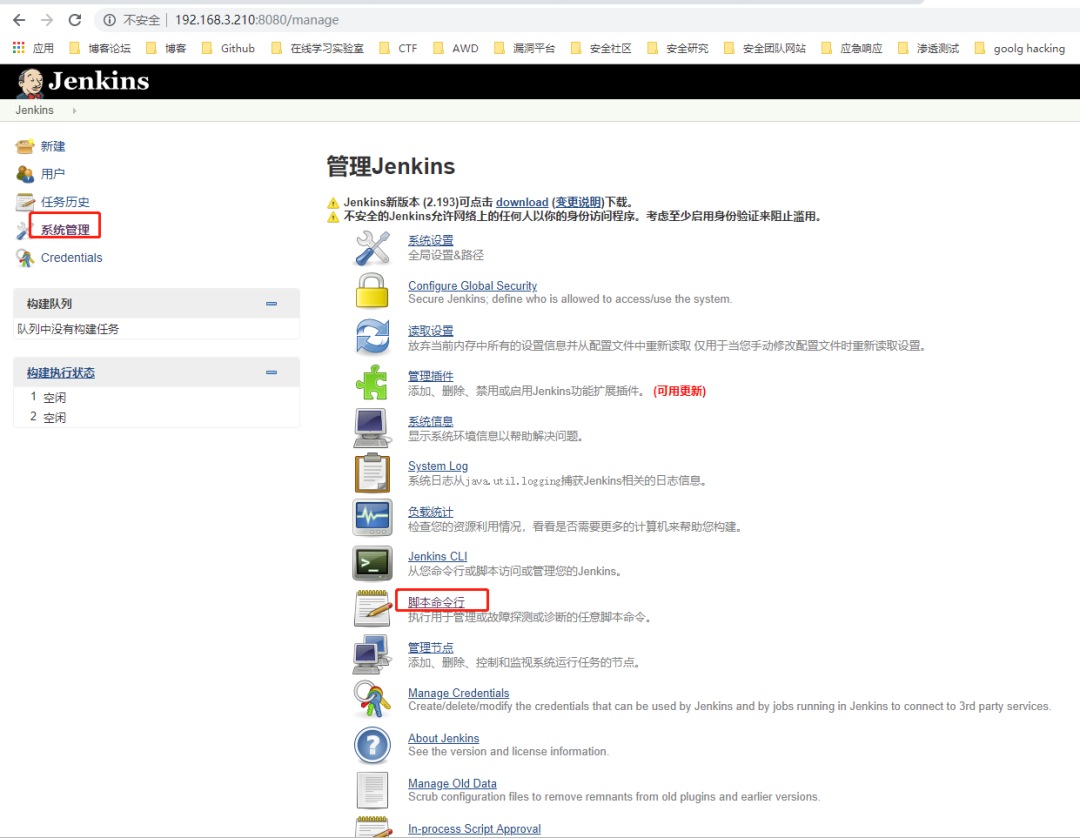Click the Credentials keys icon in sidebar

25,258
